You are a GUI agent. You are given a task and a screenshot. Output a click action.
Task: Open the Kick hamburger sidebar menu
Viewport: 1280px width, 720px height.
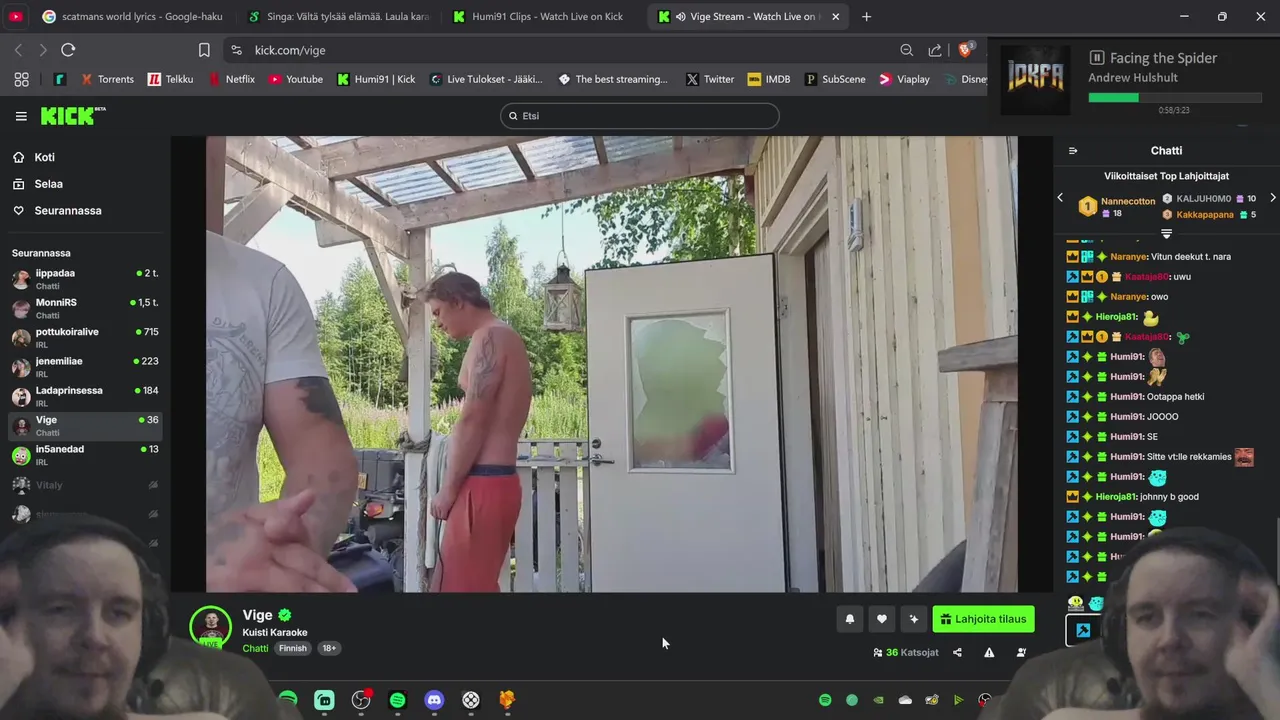[x=21, y=116]
